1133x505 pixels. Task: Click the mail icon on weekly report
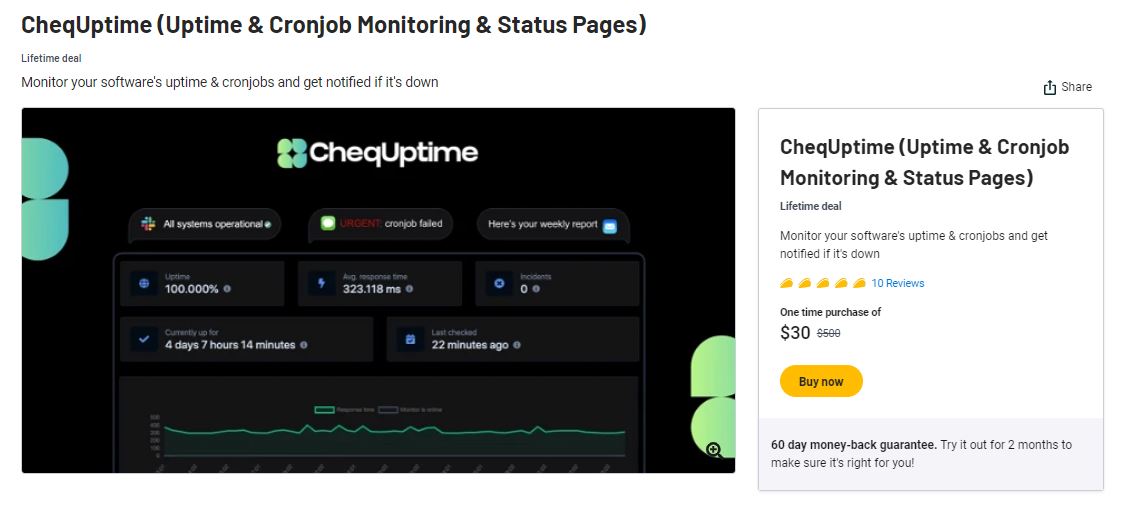tap(610, 226)
